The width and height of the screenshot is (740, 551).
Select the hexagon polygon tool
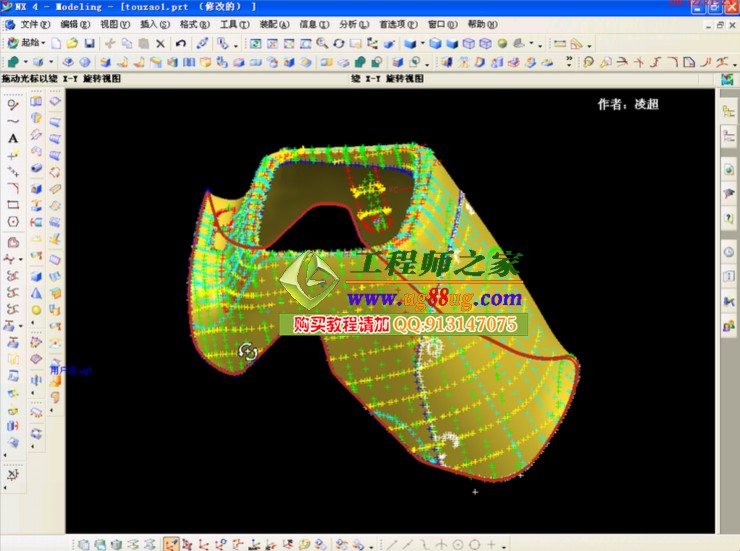pyautogui.click(x=13, y=221)
